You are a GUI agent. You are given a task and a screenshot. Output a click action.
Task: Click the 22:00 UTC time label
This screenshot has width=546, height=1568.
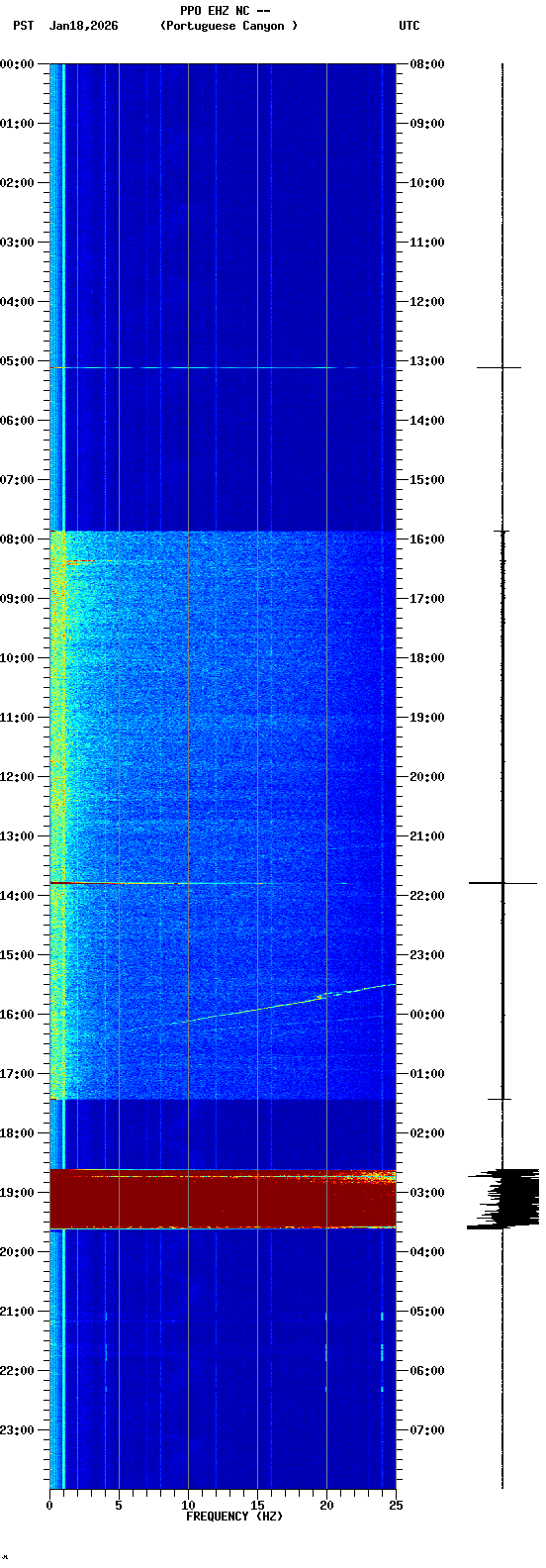(x=427, y=896)
